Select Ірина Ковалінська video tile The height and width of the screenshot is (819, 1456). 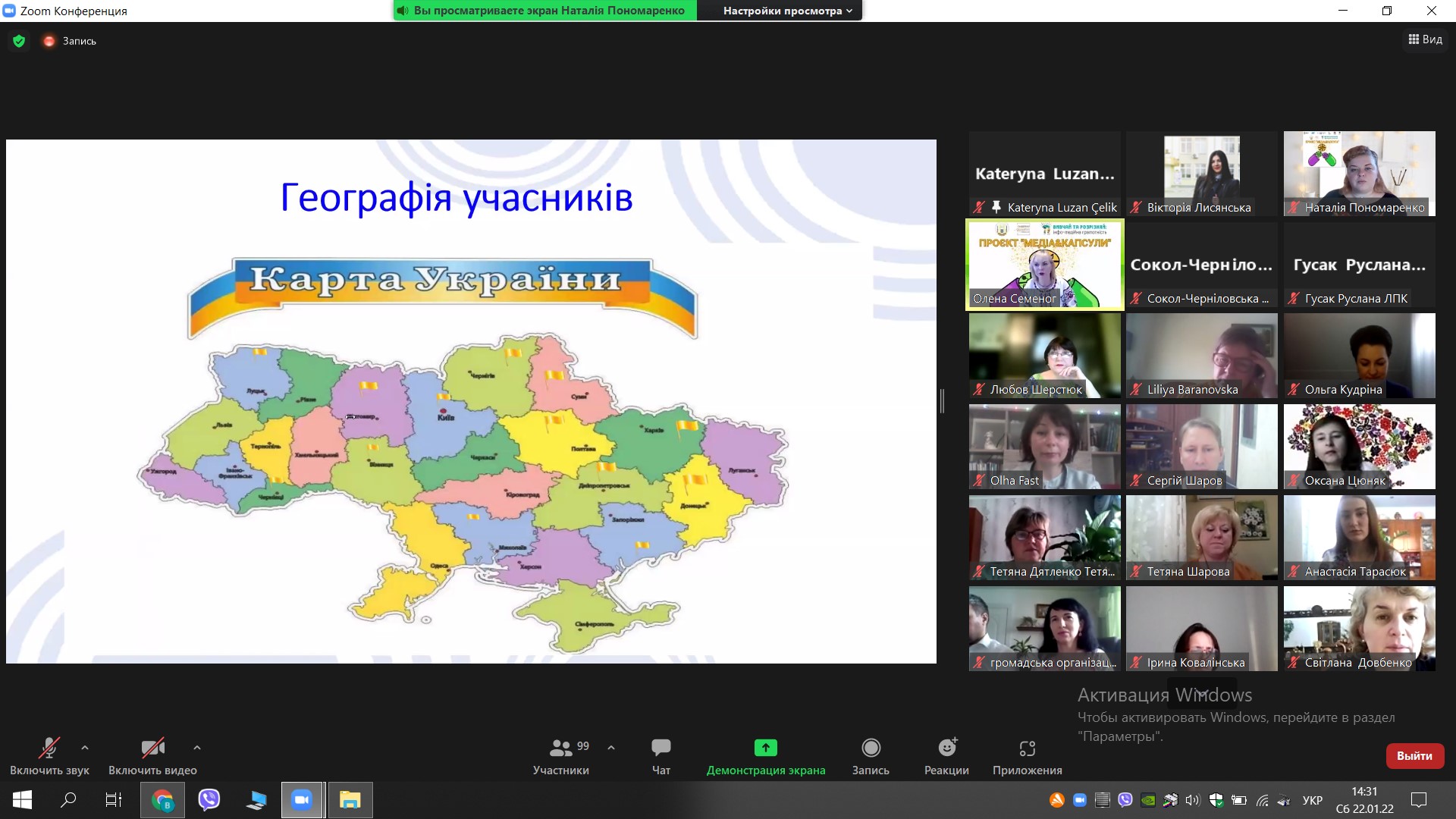coord(1202,629)
